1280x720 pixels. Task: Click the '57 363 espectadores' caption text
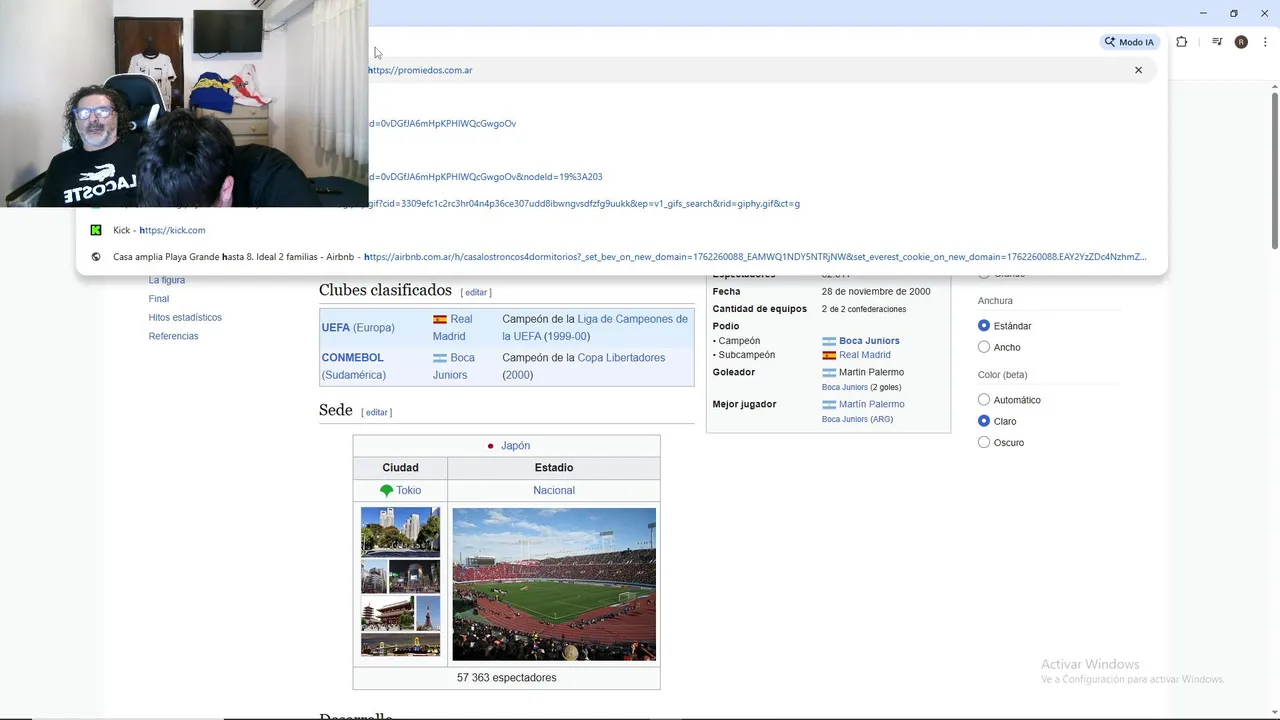(506, 678)
